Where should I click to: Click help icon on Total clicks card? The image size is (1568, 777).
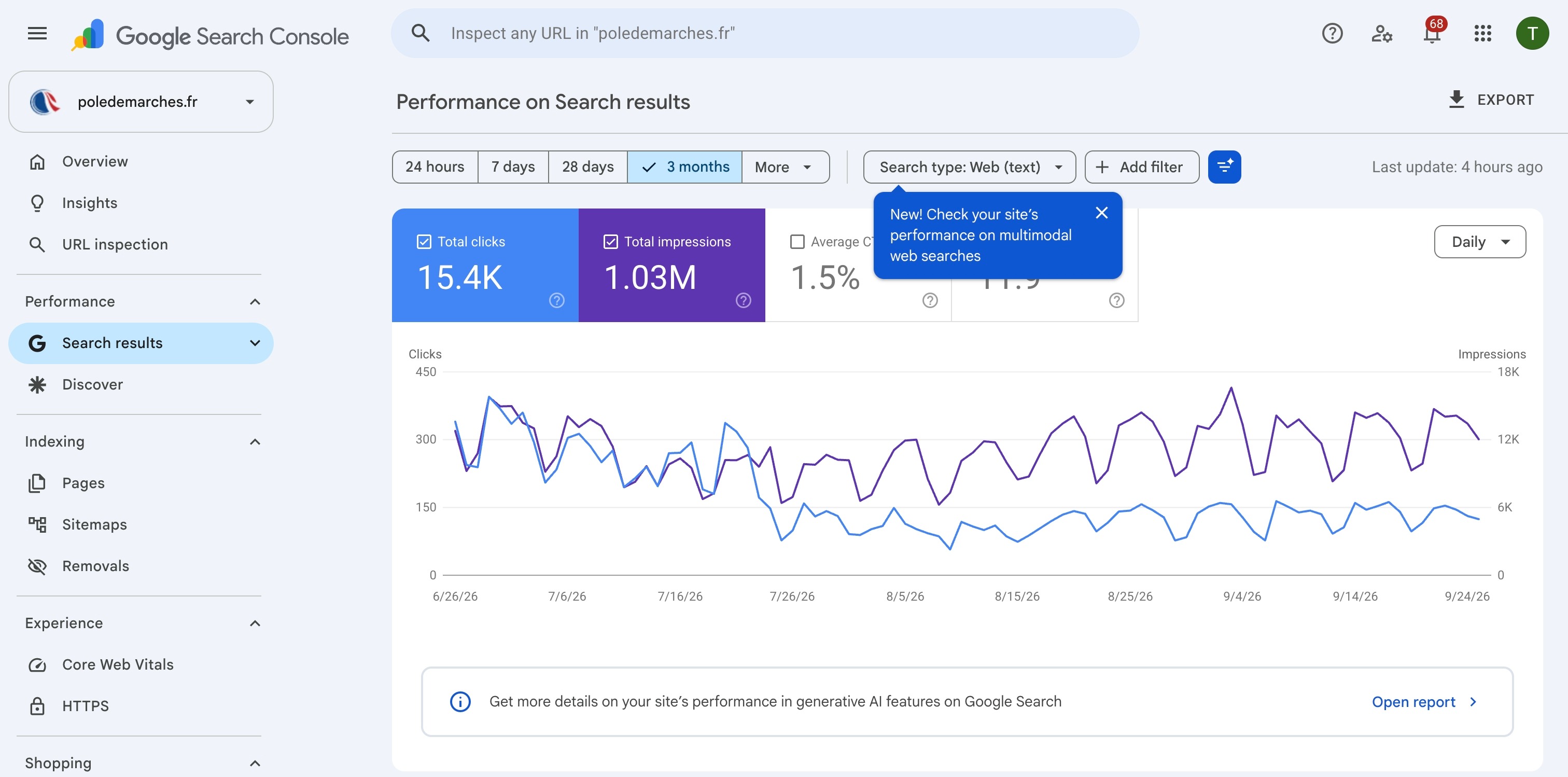tap(557, 300)
